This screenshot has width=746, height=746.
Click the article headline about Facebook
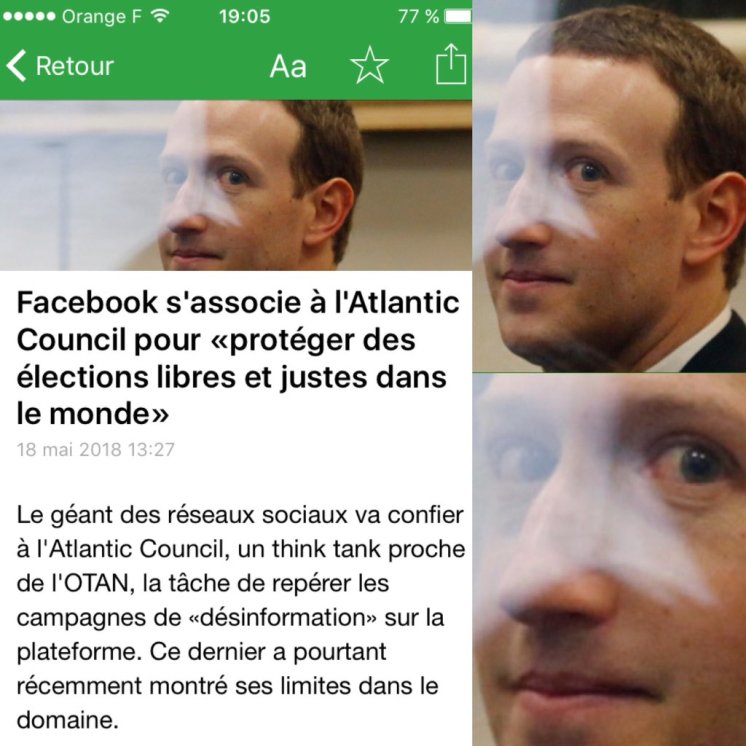238,358
